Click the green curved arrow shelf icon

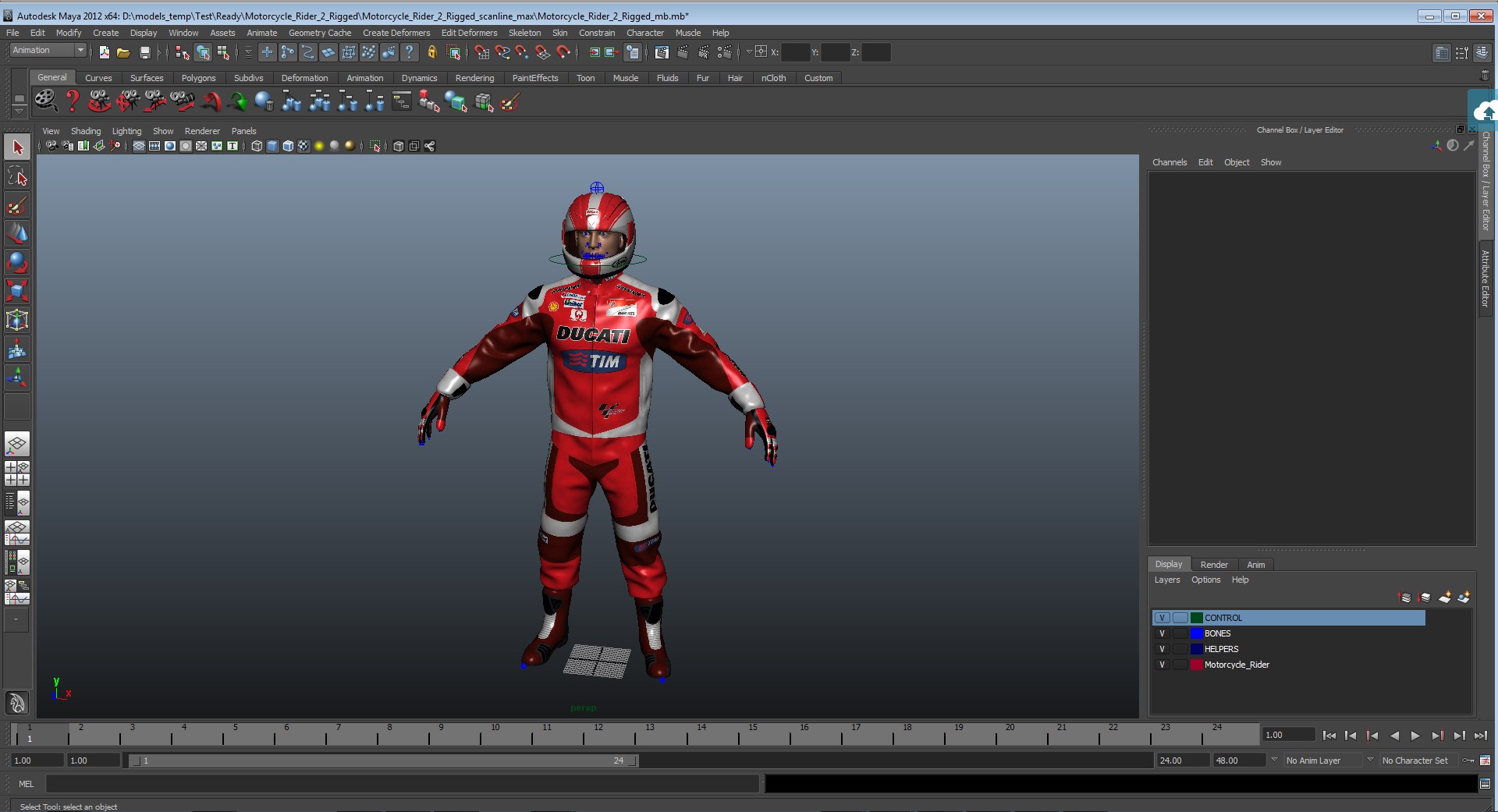click(x=236, y=101)
